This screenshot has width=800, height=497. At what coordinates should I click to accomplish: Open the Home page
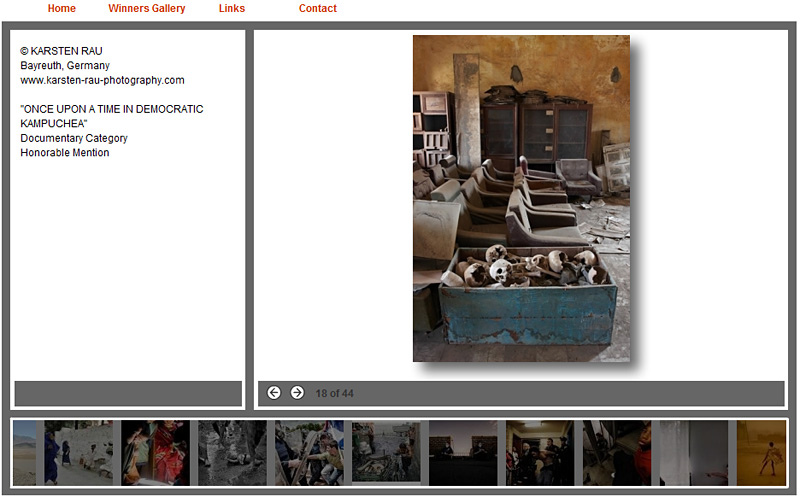[61, 9]
